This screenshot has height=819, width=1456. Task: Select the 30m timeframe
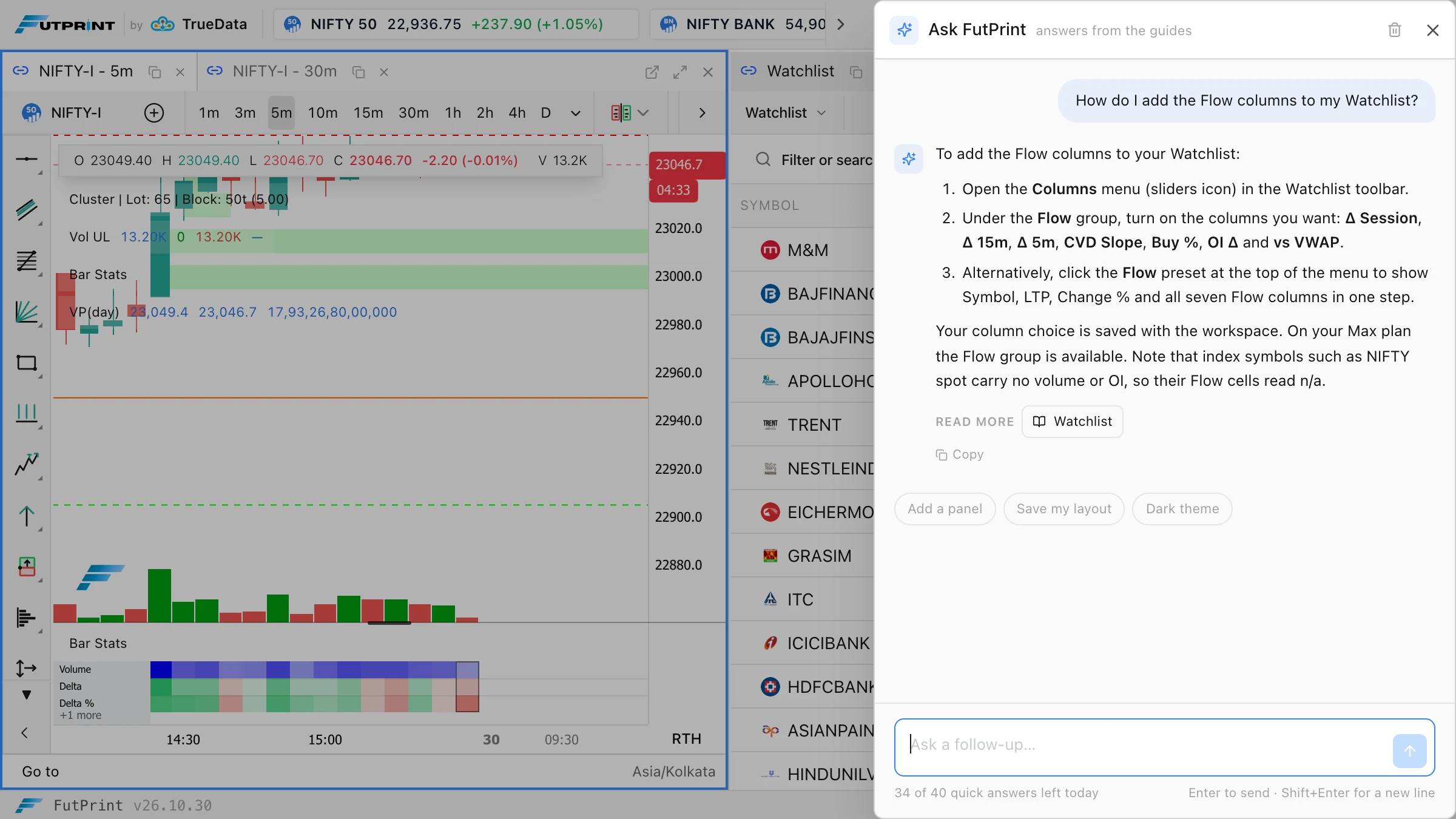414,113
